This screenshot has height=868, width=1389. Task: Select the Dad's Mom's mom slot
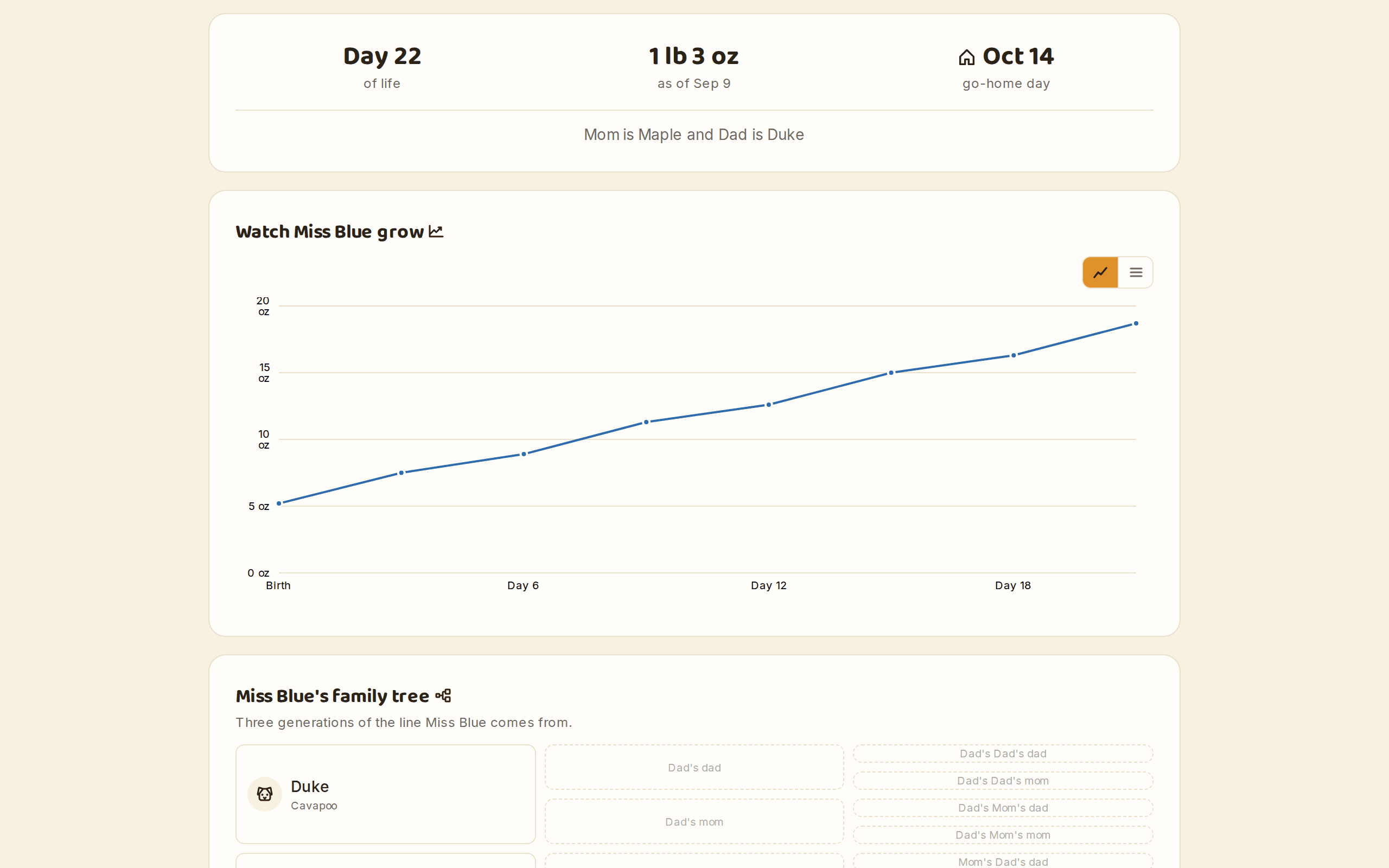[1003, 835]
